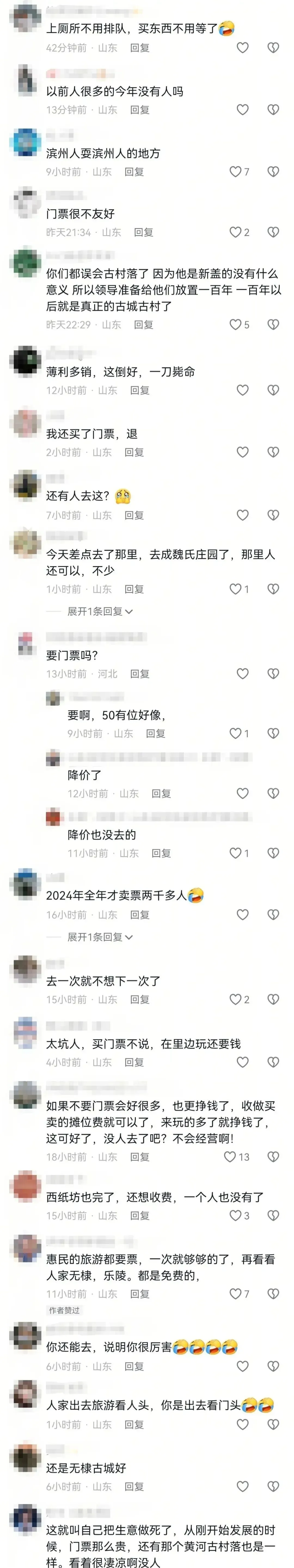Reply to "以前人很多的今年没有人吗"
The height and width of the screenshot is (1568, 294).
click(140, 110)
